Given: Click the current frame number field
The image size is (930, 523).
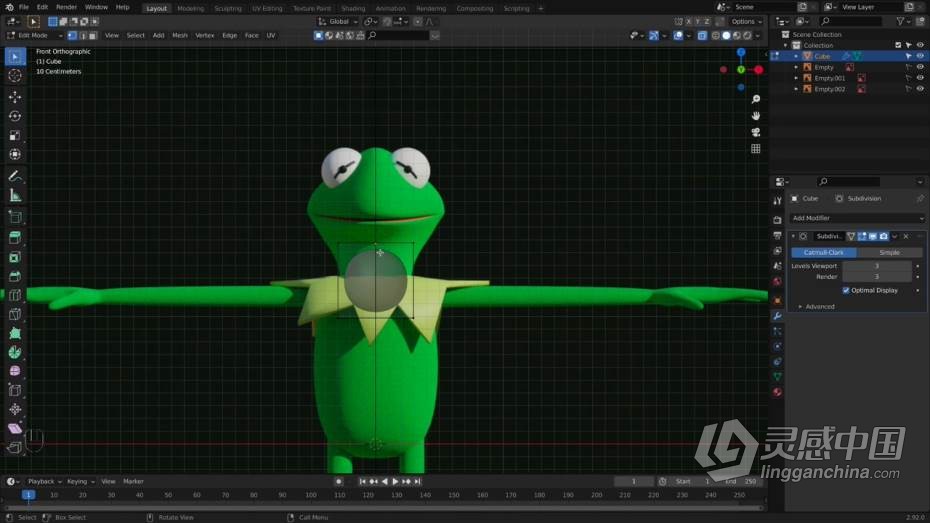Looking at the screenshot, I should point(633,481).
